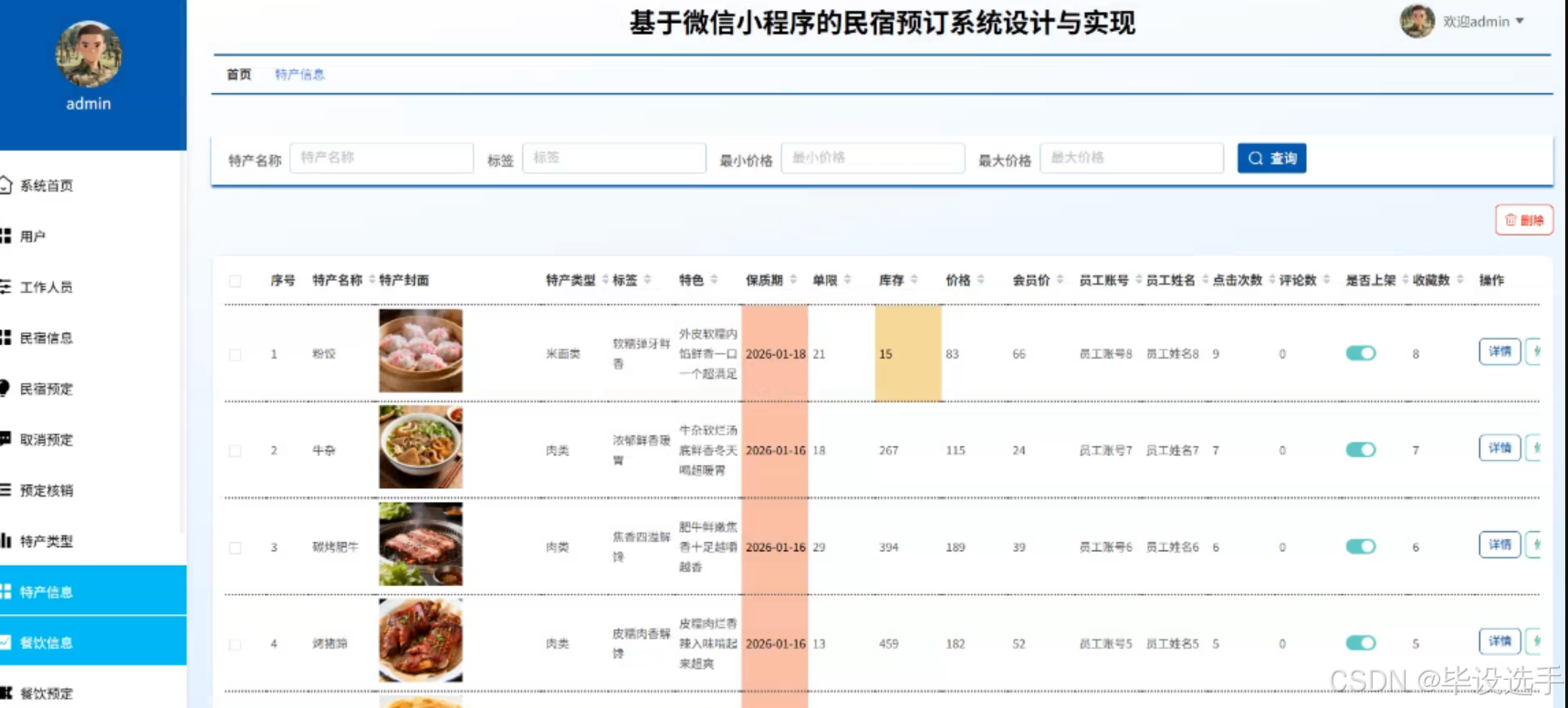Toggle 是否上架 switch for 牛杂
Image resolution: width=1568 pixels, height=708 pixels.
tap(1360, 450)
